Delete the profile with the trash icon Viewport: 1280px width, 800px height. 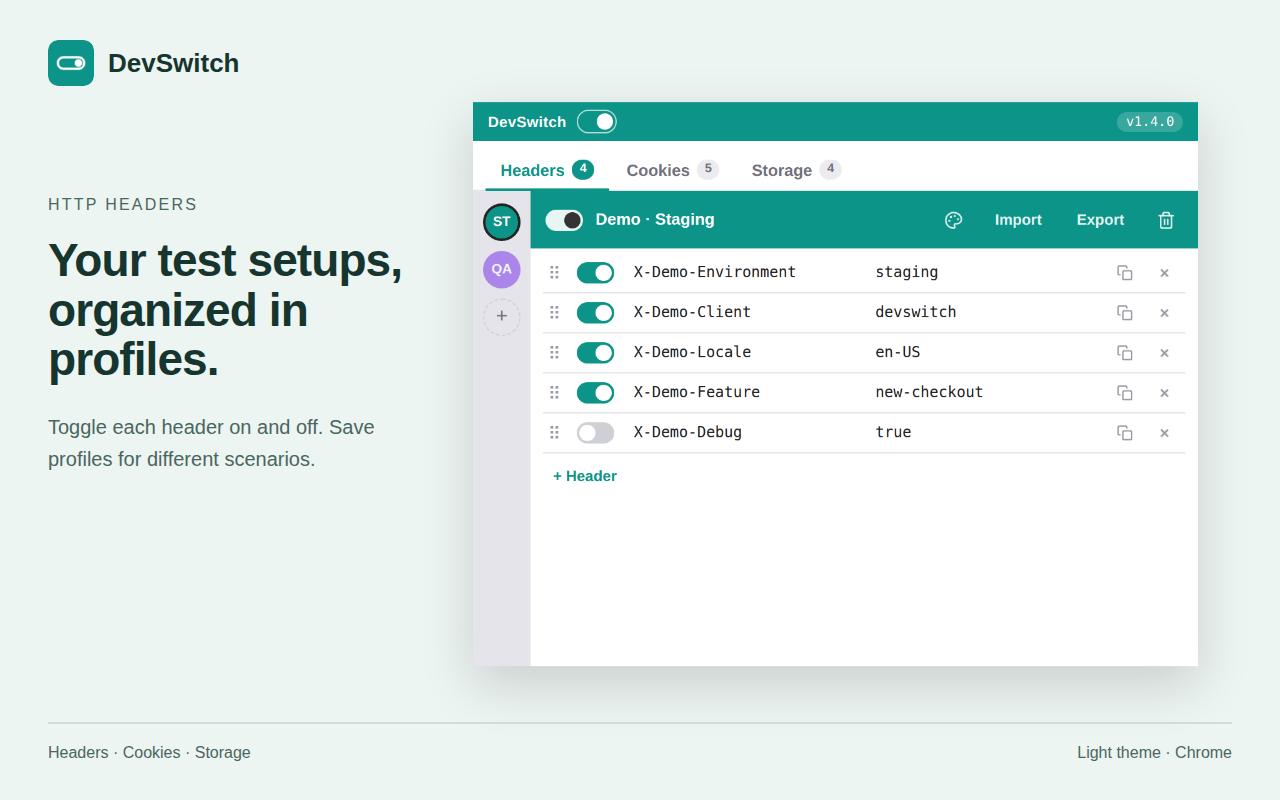pyautogui.click(x=1166, y=220)
